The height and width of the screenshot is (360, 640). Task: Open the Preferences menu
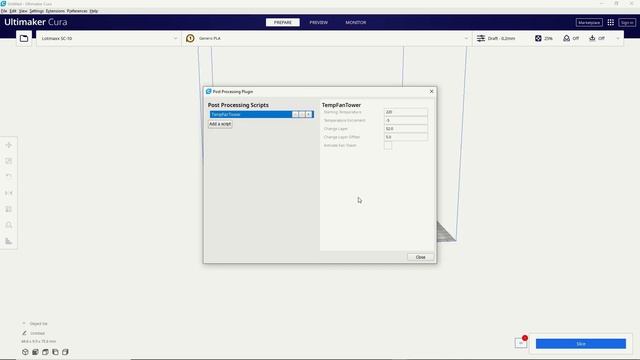(x=77, y=11)
